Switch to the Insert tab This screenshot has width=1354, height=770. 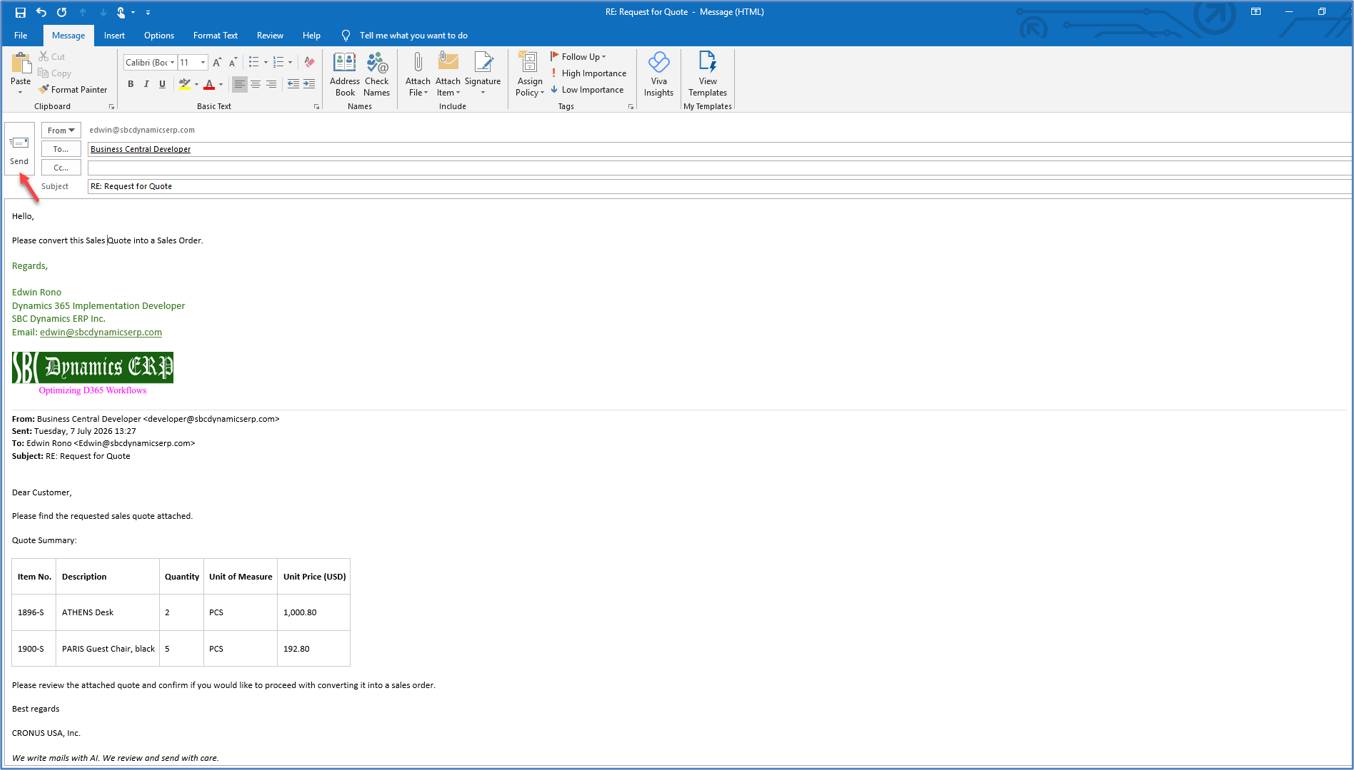click(114, 35)
